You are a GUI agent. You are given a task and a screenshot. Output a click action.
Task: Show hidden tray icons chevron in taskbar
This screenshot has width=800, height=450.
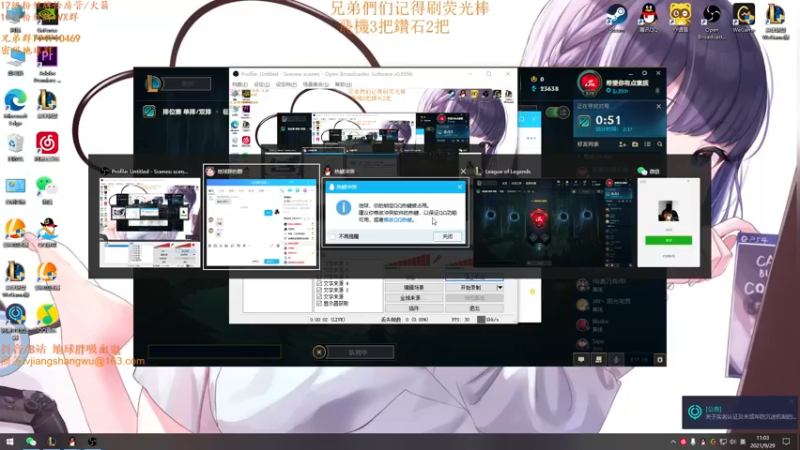pos(672,442)
